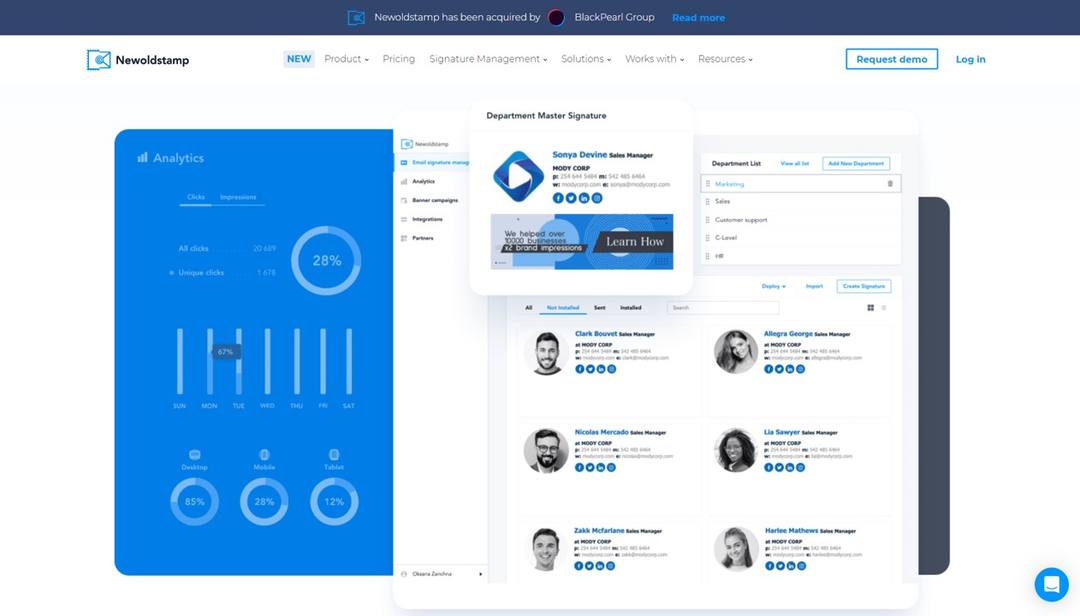
Task: Click the Integrations sidebar icon
Action: (404, 219)
